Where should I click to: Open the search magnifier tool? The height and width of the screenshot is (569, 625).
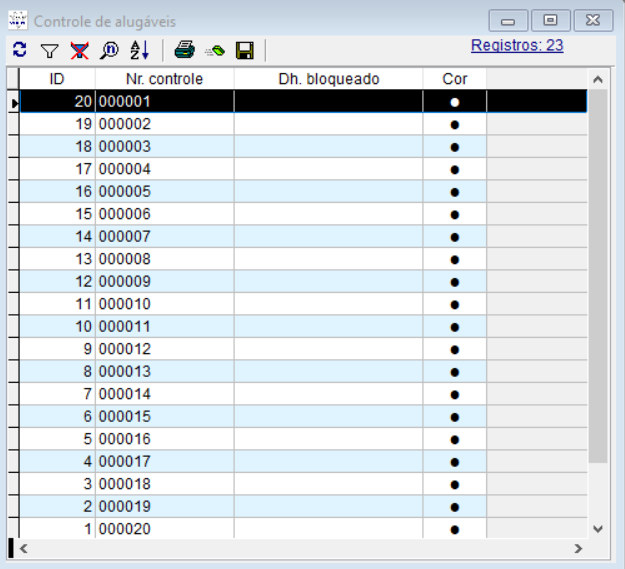(109, 50)
